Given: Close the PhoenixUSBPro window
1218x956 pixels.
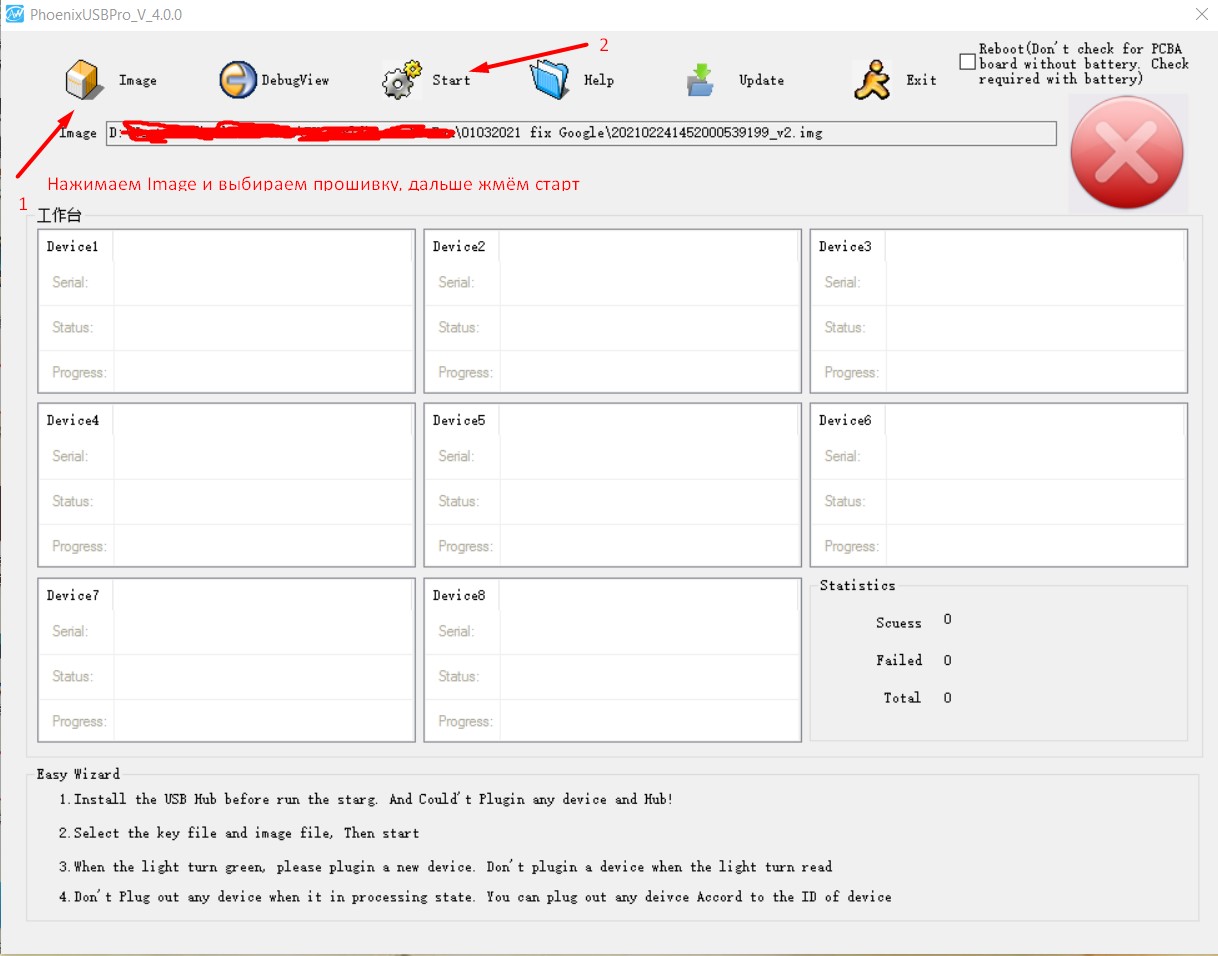Looking at the screenshot, I should 1201,15.
